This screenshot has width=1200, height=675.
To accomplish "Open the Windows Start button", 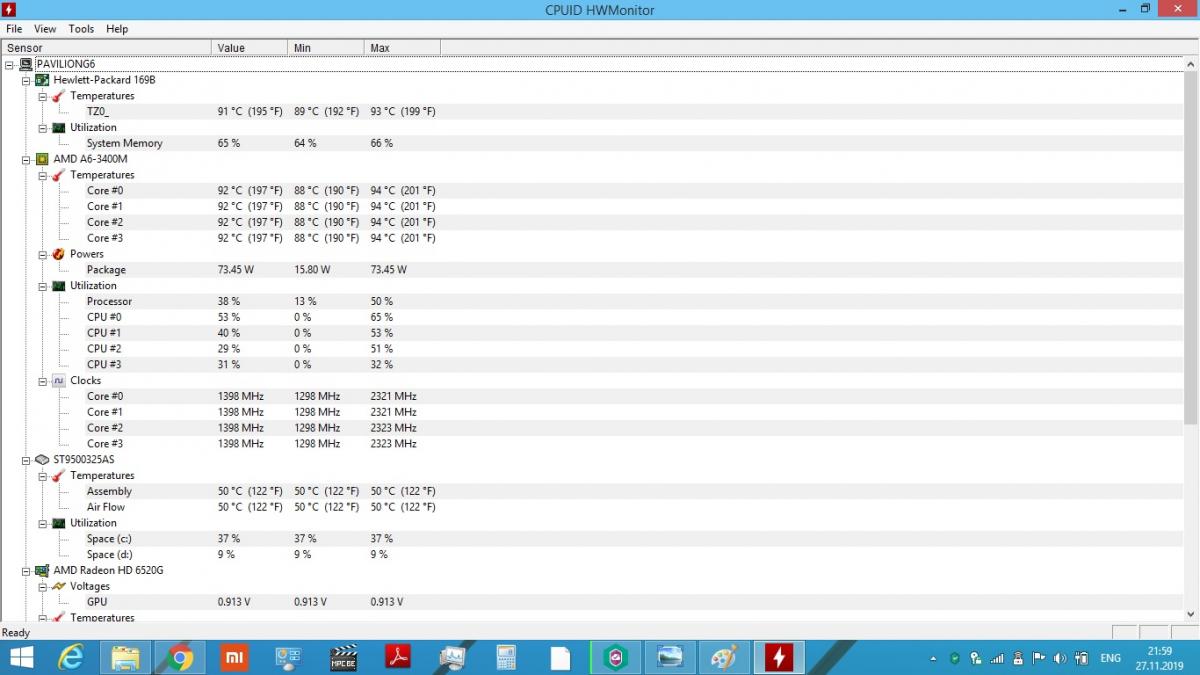I will click(x=21, y=657).
